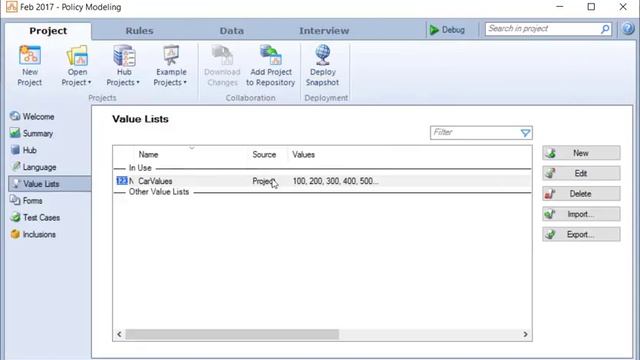Open the Summary sidebar page
The height and width of the screenshot is (360, 640).
tap(32, 133)
